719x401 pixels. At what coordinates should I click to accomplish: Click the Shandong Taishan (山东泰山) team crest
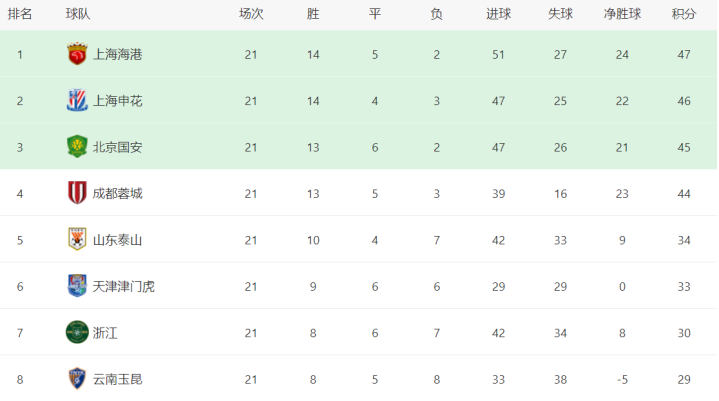tap(77, 239)
